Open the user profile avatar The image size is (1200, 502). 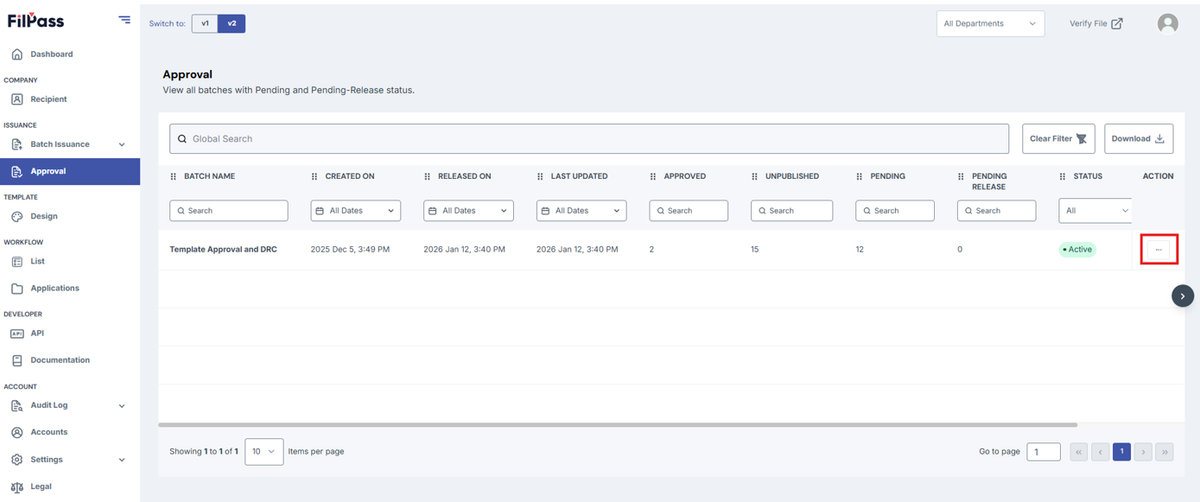click(1167, 23)
